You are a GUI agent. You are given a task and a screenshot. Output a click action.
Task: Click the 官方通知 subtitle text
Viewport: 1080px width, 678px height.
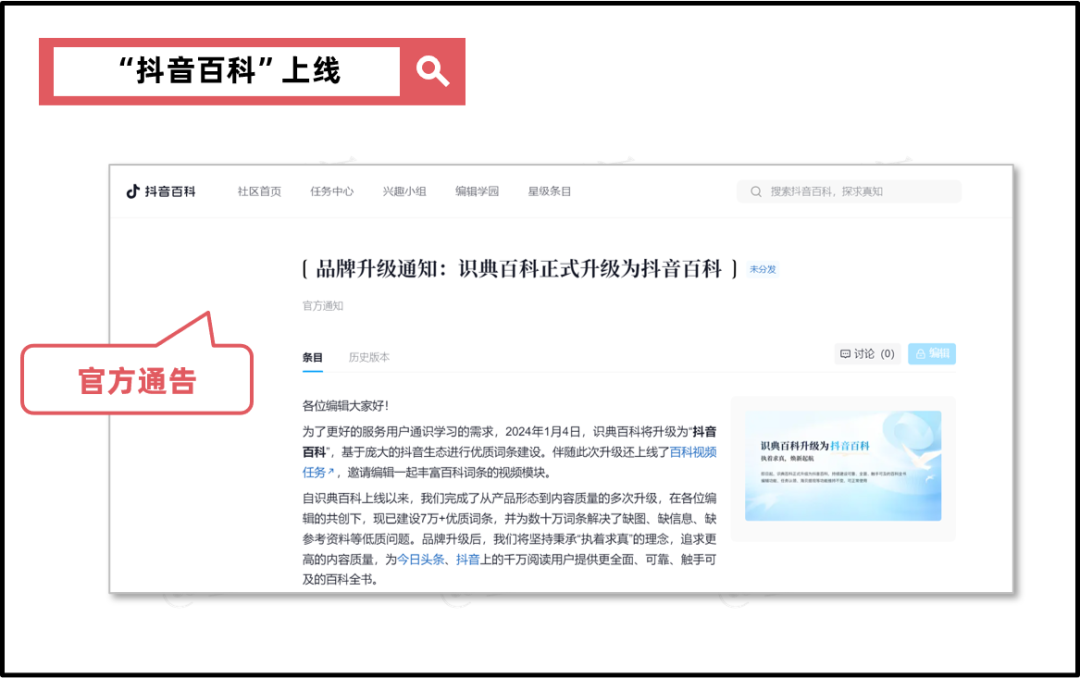click(322, 306)
